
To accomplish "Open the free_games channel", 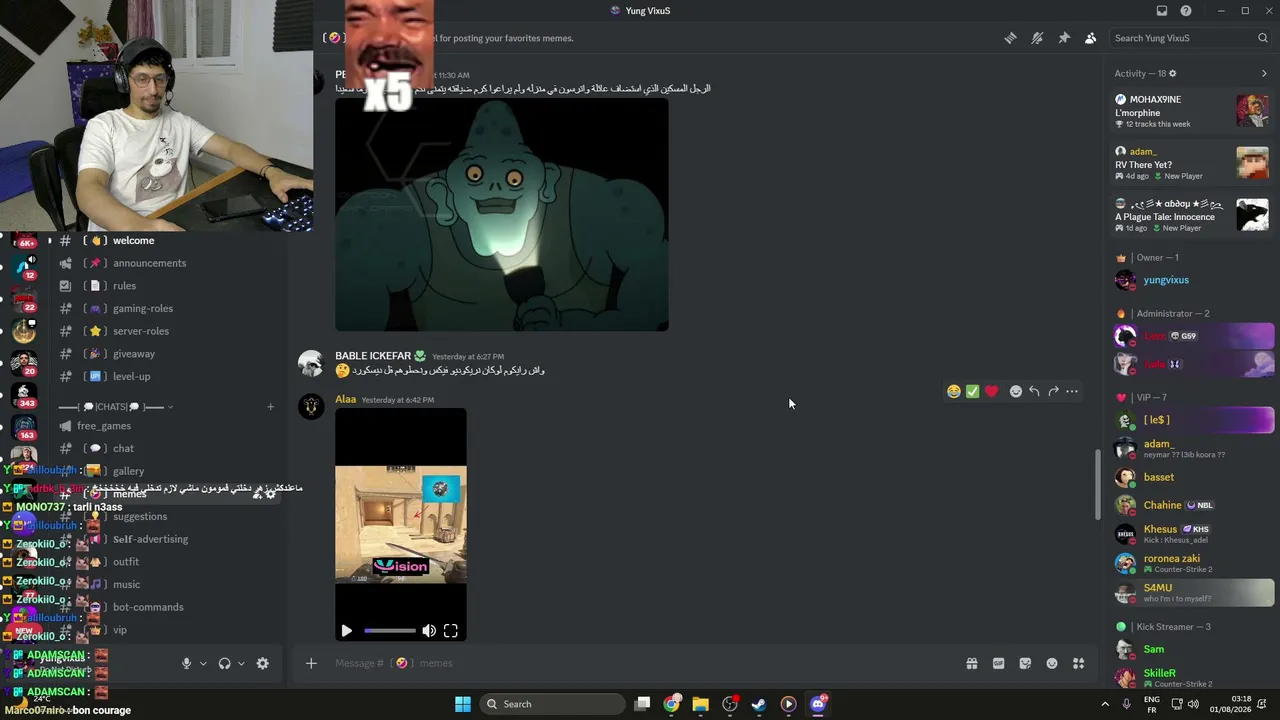I will click(166, 426).
